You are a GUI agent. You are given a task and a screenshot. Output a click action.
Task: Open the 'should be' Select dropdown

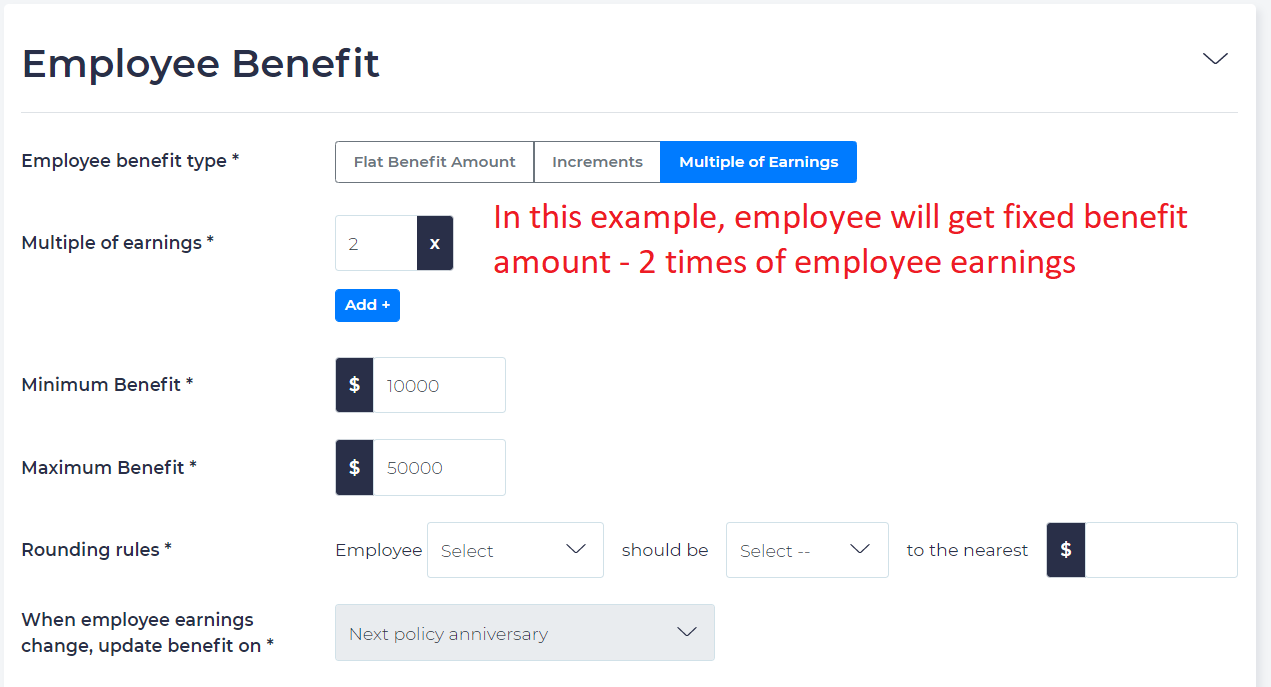806,549
